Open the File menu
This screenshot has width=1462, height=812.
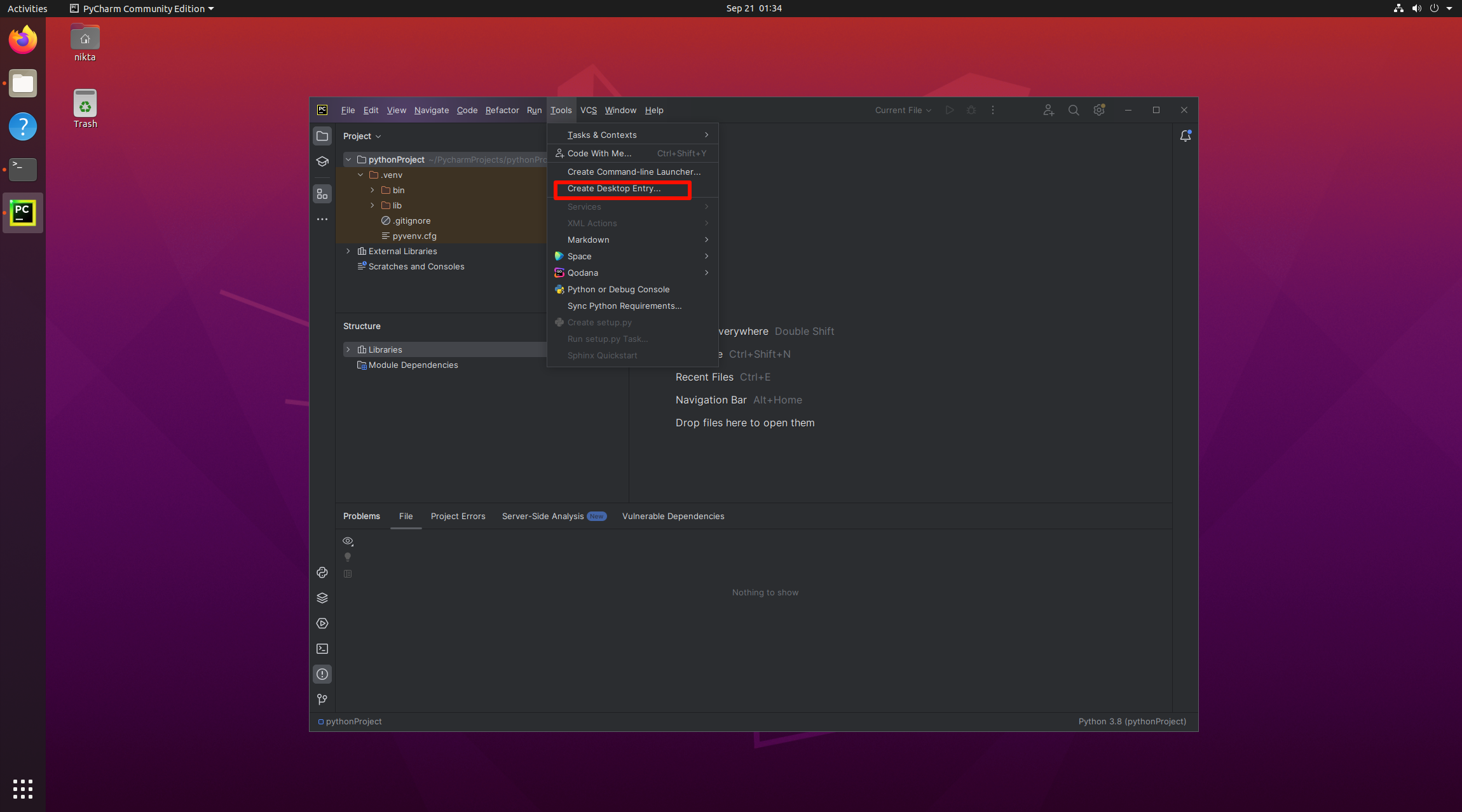(348, 110)
